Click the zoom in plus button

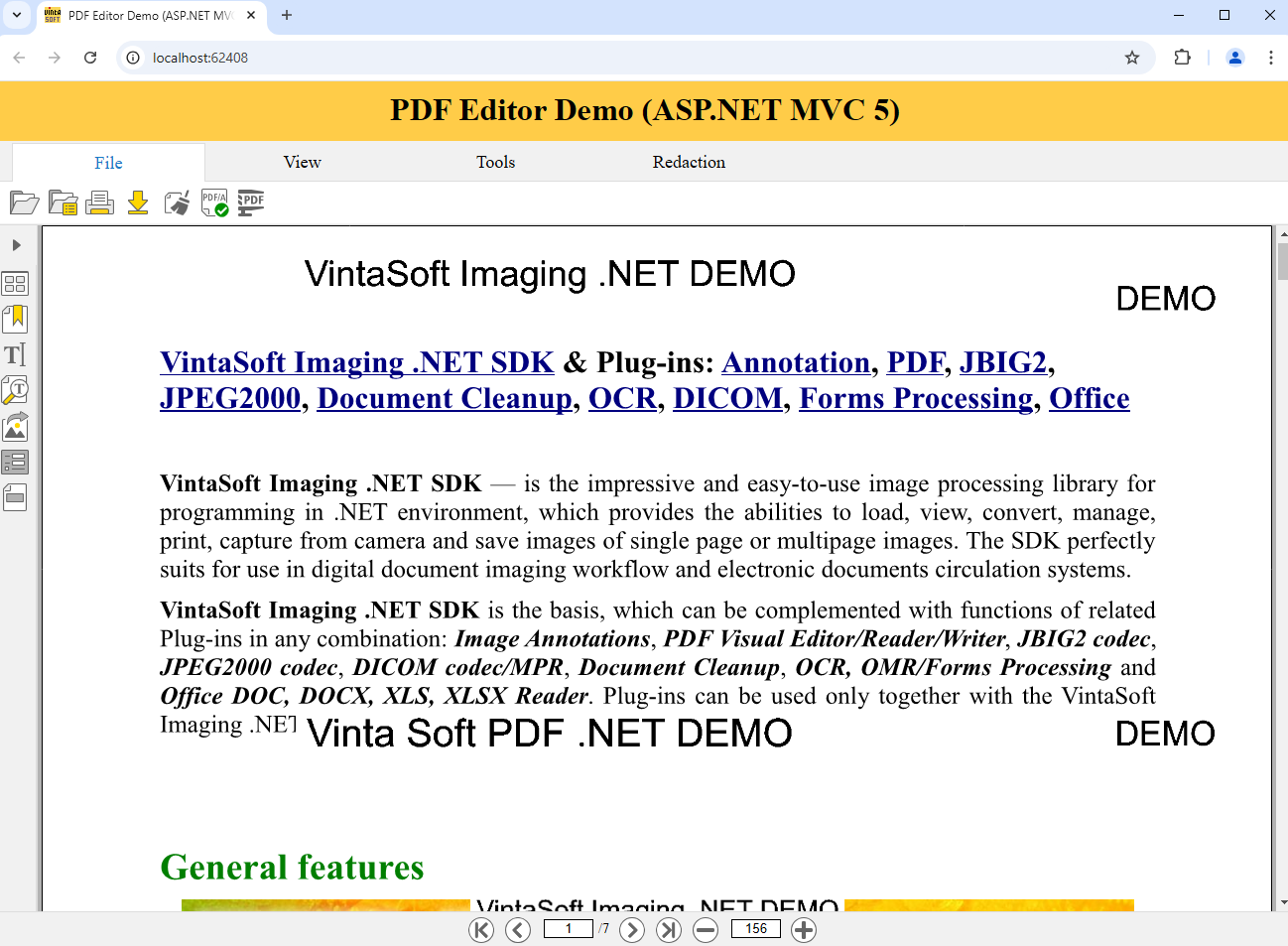[x=804, y=929]
